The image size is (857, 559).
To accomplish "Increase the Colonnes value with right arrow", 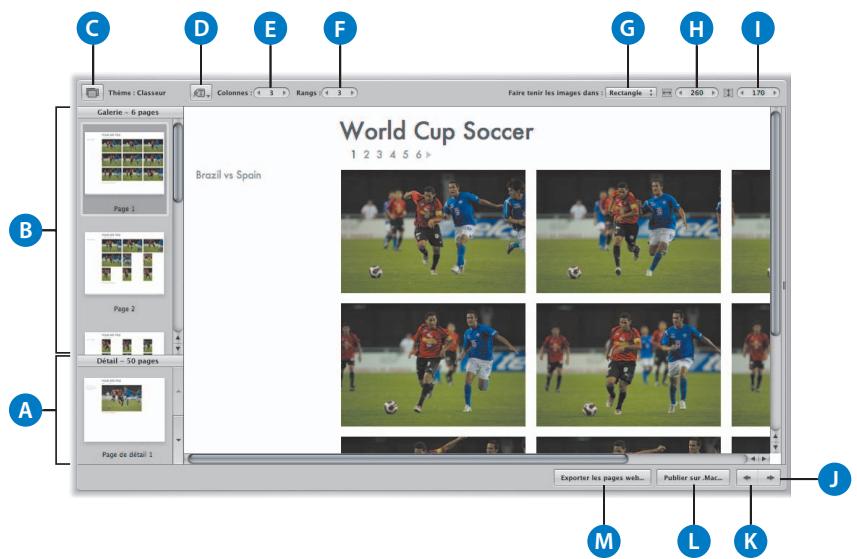I will 284,93.
